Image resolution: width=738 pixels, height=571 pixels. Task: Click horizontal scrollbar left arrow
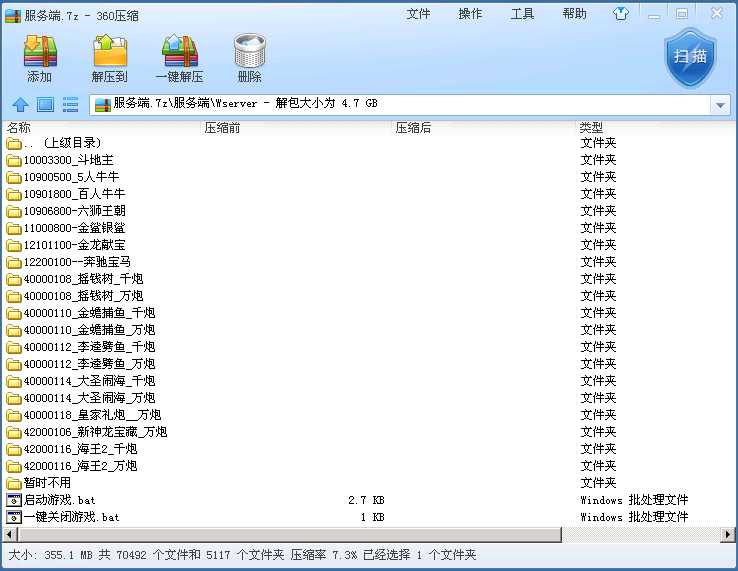(10, 534)
